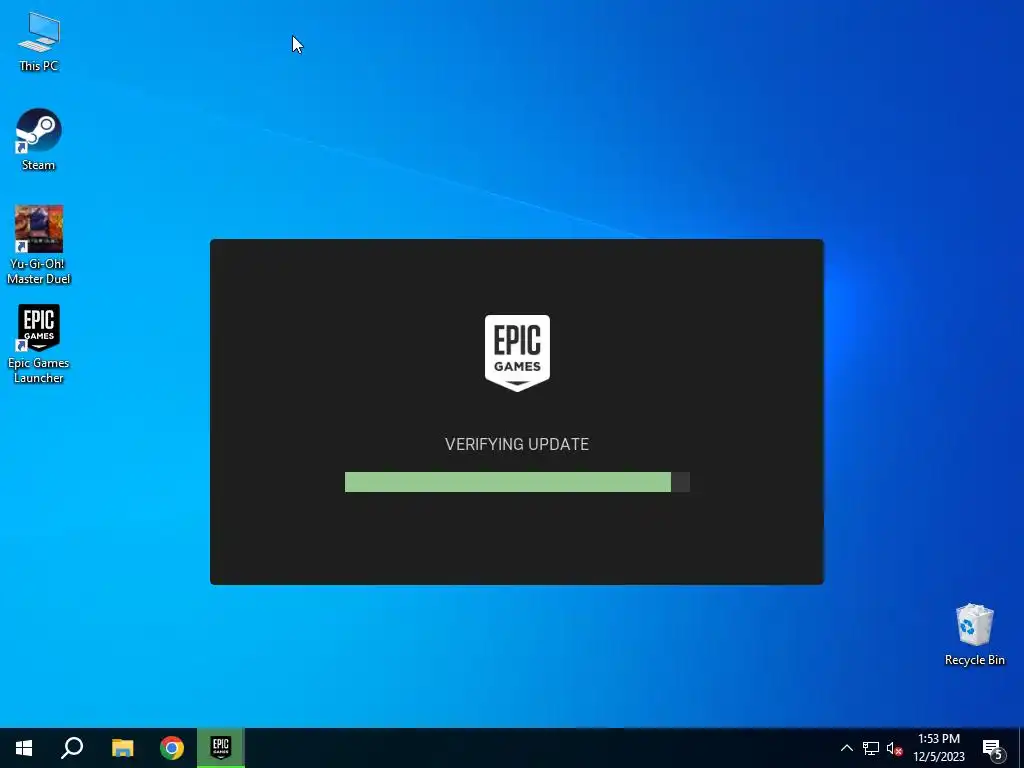
Task: Open the network status tray icon
Action: click(x=871, y=748)
